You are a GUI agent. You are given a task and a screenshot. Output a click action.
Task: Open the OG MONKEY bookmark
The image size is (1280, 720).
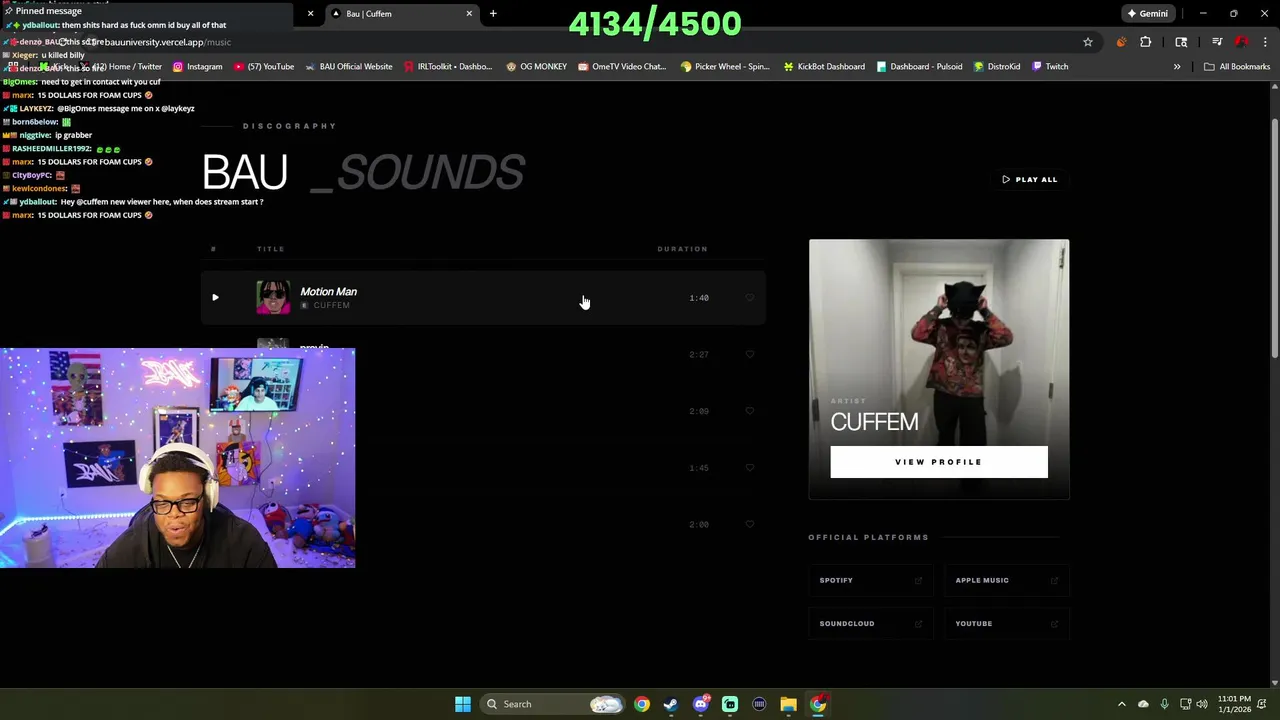536,66
